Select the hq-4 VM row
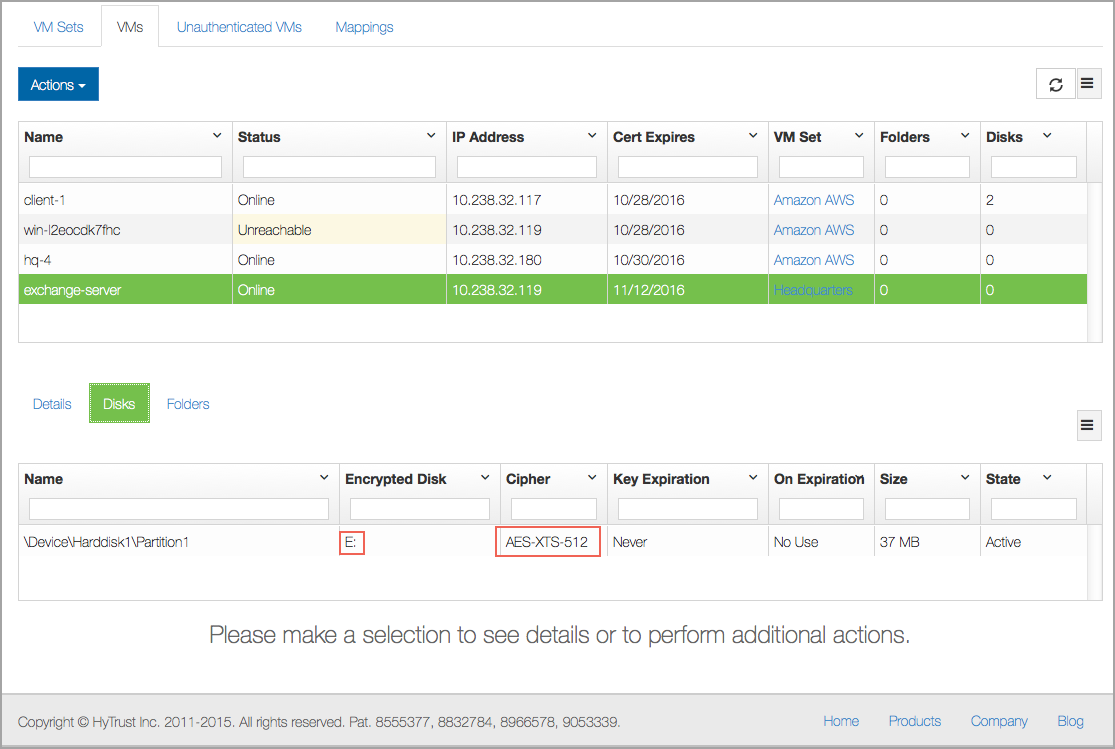This screenshot has width=1115, height=749. 553,260
